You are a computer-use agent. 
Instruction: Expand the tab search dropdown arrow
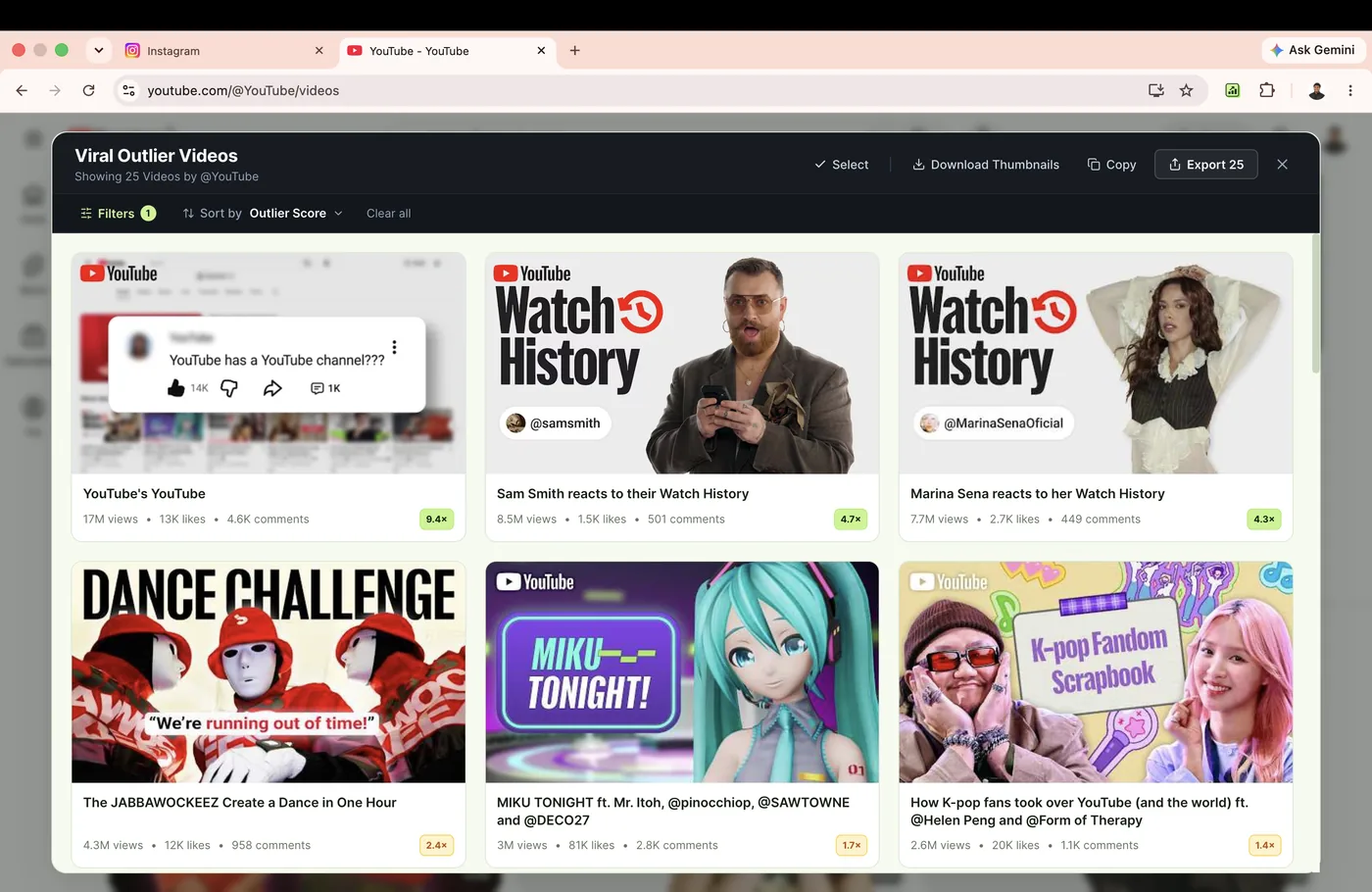(x=99, y=50)
